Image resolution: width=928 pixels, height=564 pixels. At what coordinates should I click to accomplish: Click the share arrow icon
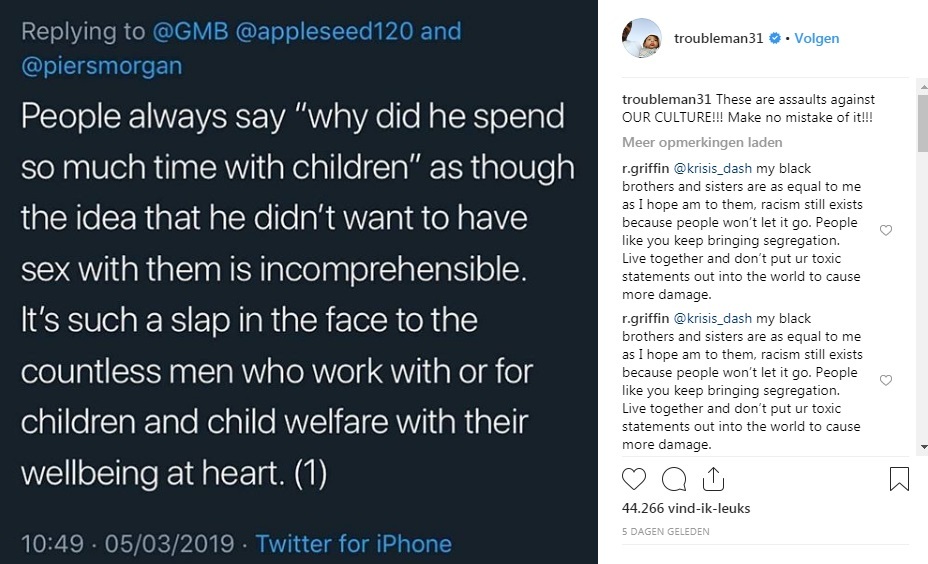click(x=713, y=479)
